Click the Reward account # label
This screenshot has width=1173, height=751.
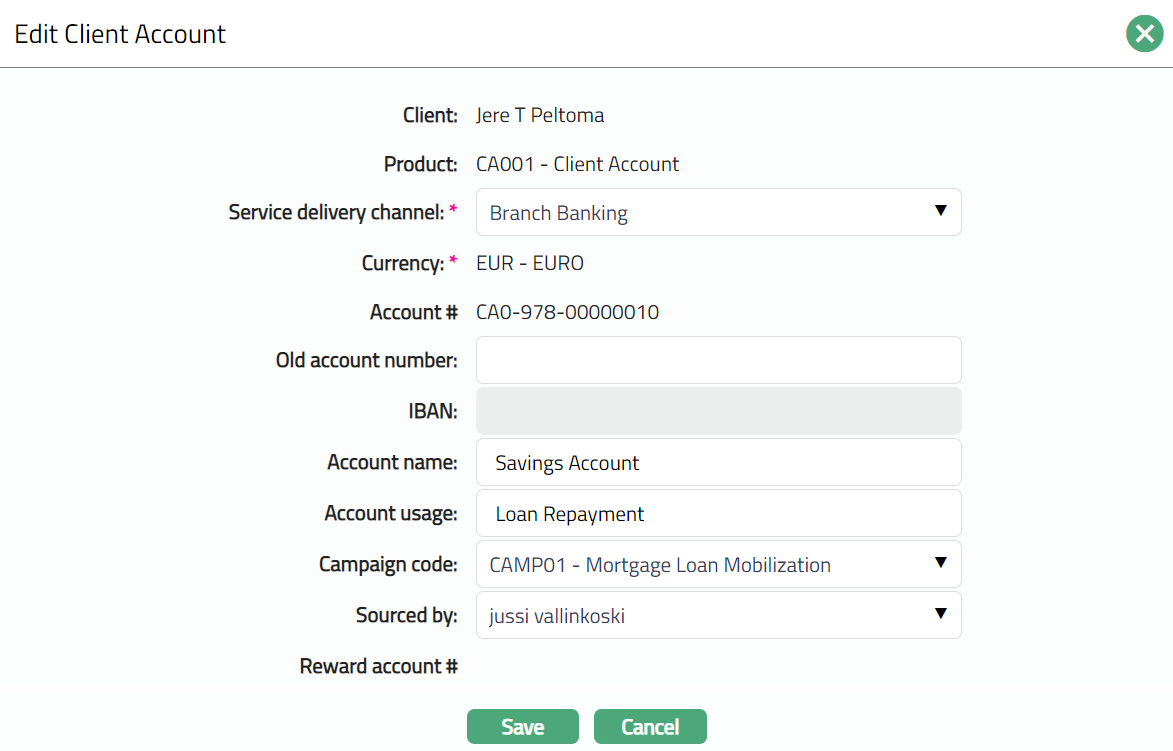coord(378,666)
